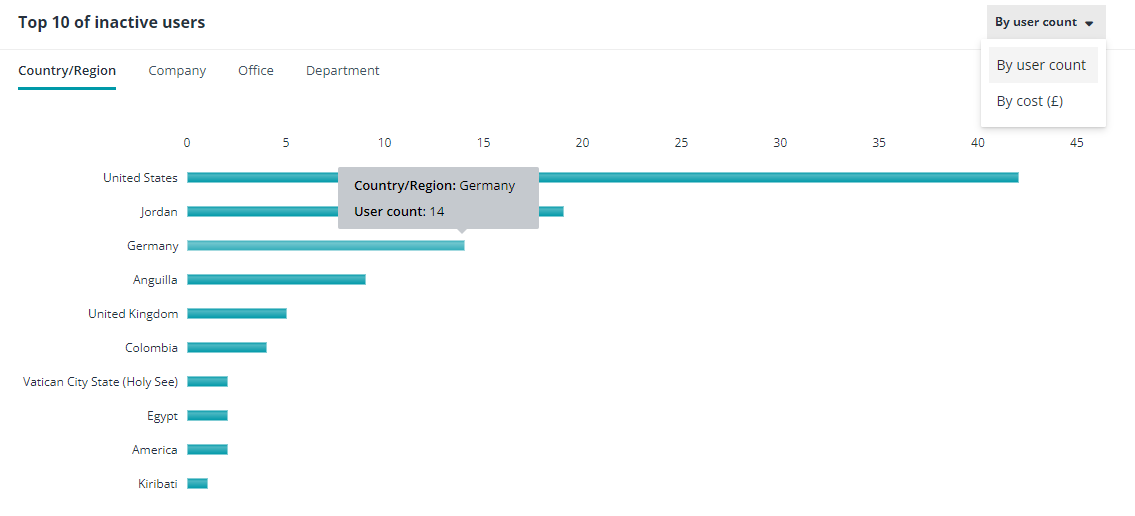Select the Colombia bar

tap(227, 348)
